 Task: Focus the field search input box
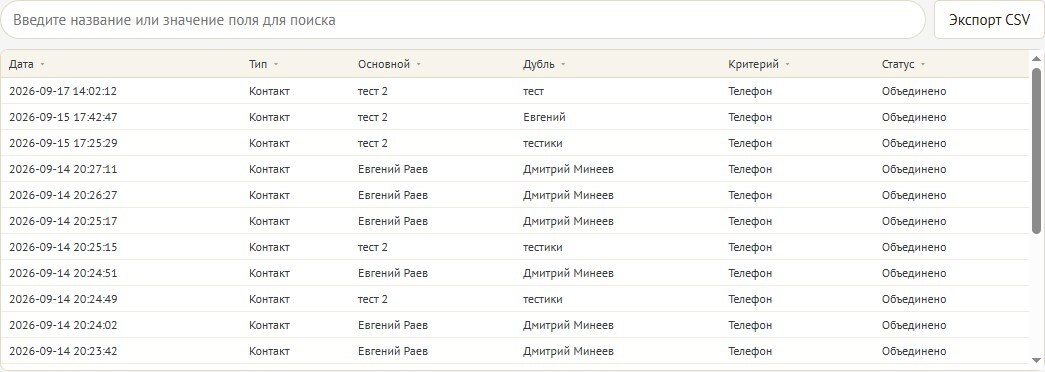[x=463, y=20]
